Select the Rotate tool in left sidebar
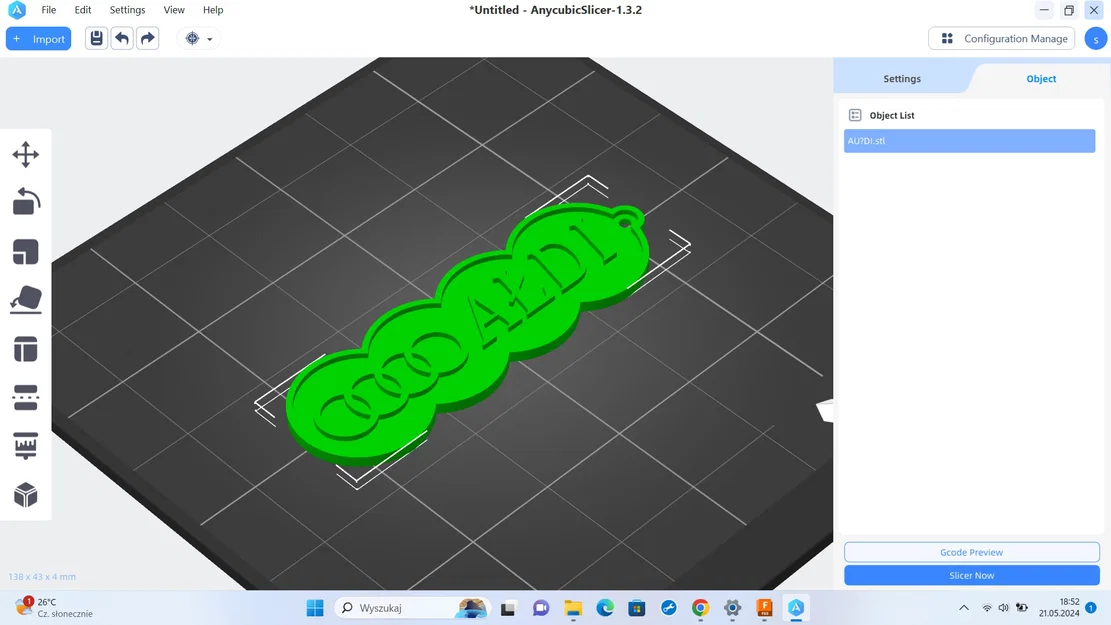The image size is (1111, 625). 26,202
